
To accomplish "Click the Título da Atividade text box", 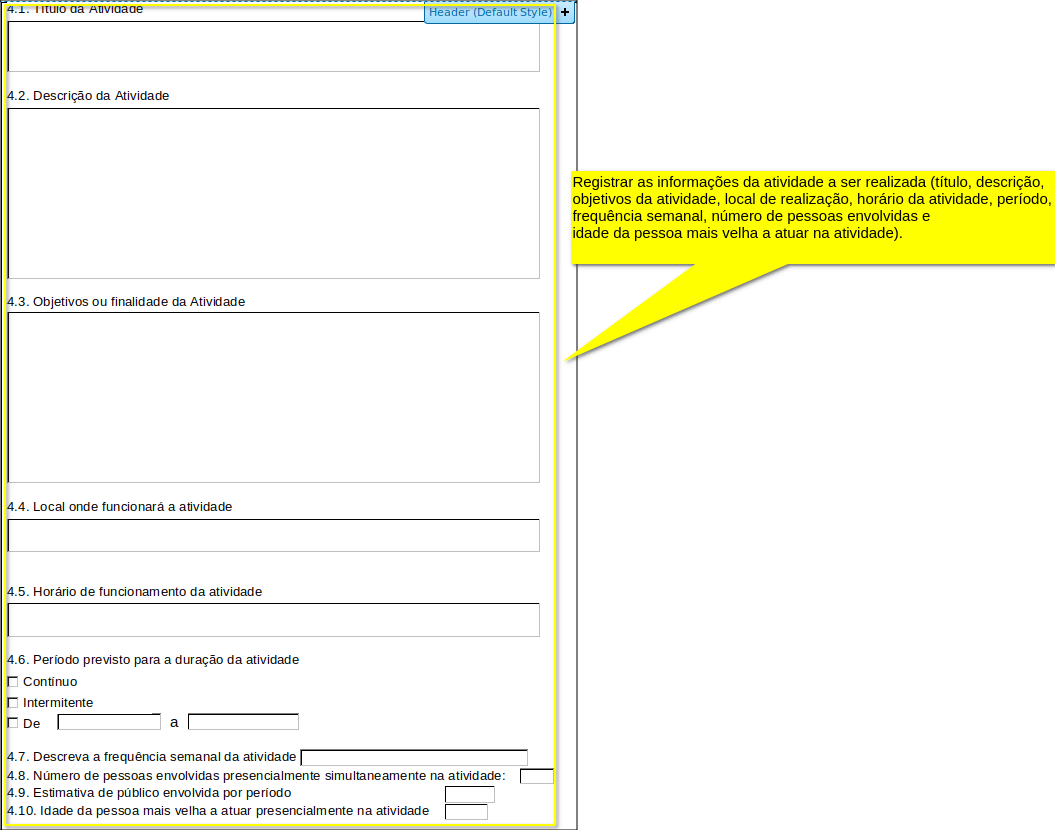I will 274,46.
